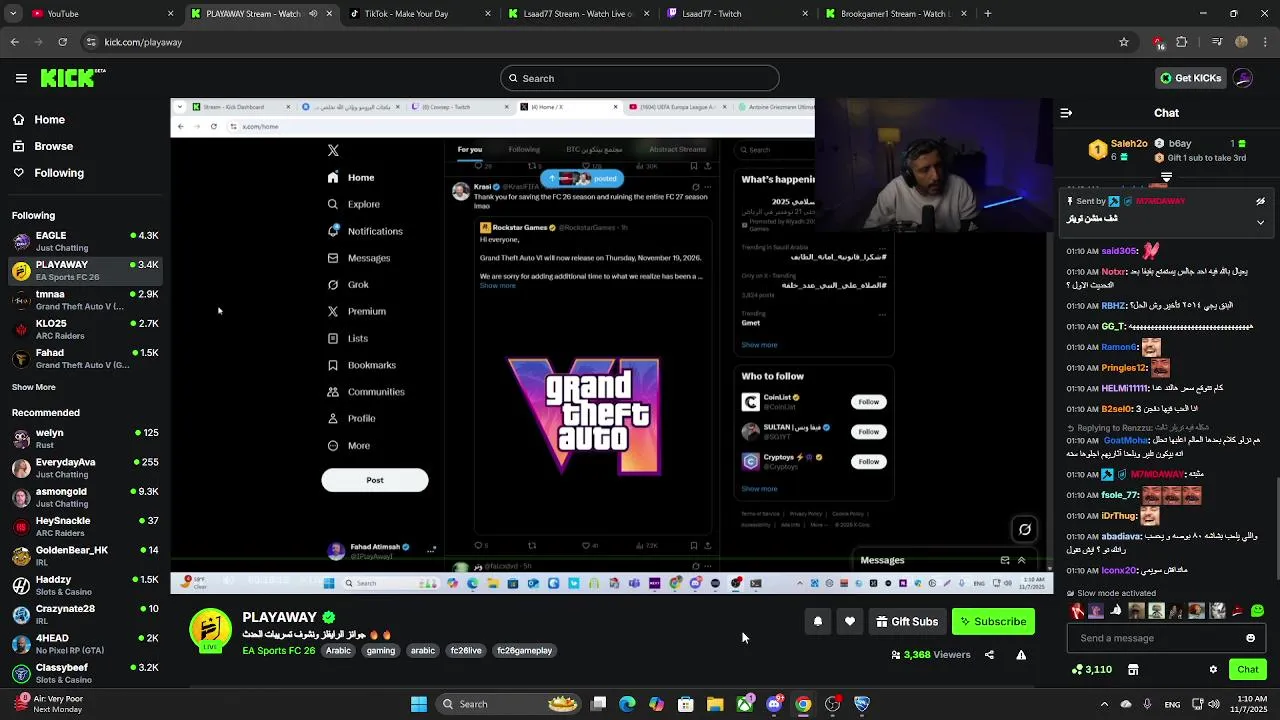Share the stream via the share icon
Screen dimensions: 1280x720
tap(989, 655)
